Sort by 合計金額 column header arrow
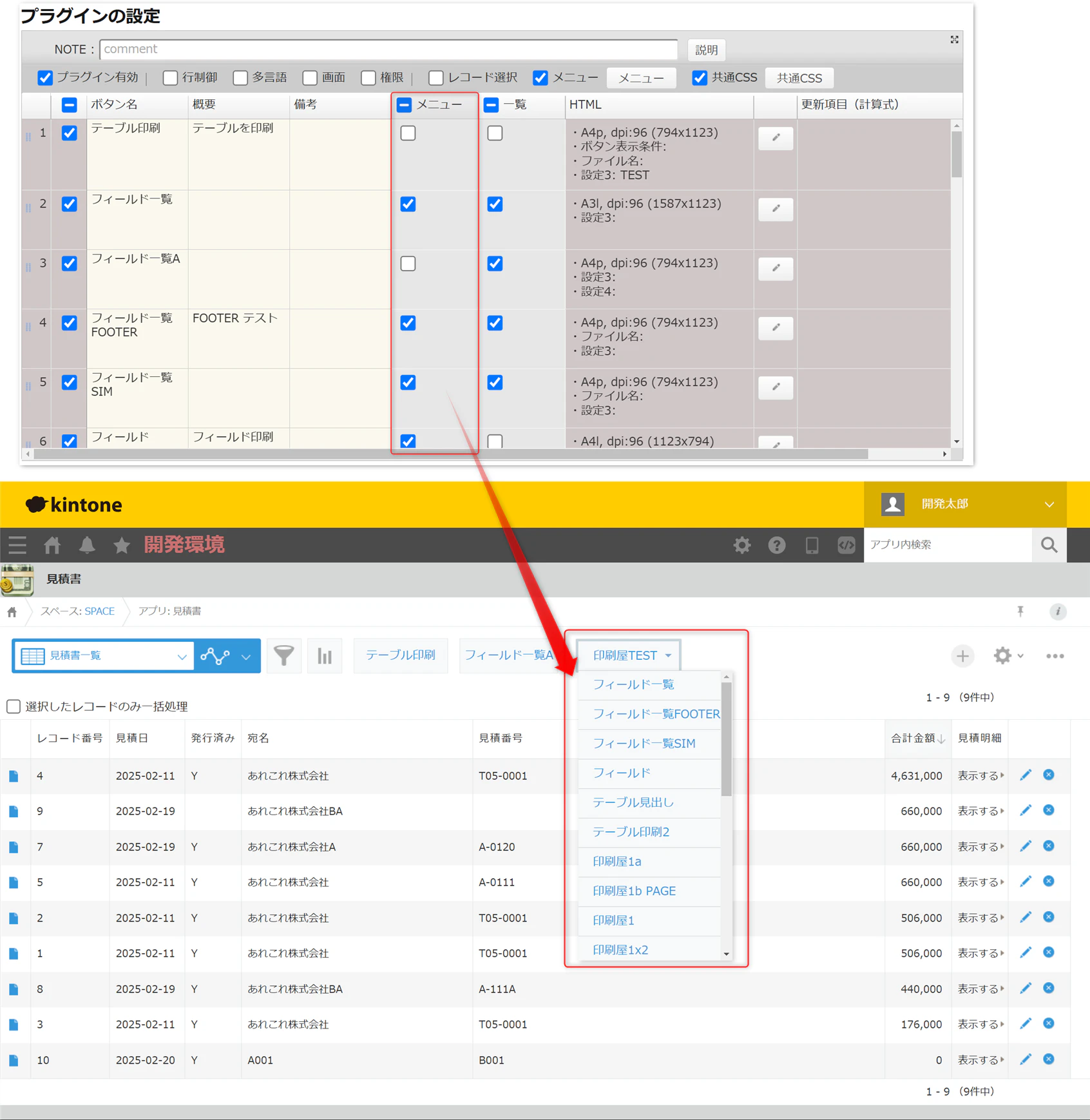This screenshot has width=1090, height=1120. tap(941, 739)
